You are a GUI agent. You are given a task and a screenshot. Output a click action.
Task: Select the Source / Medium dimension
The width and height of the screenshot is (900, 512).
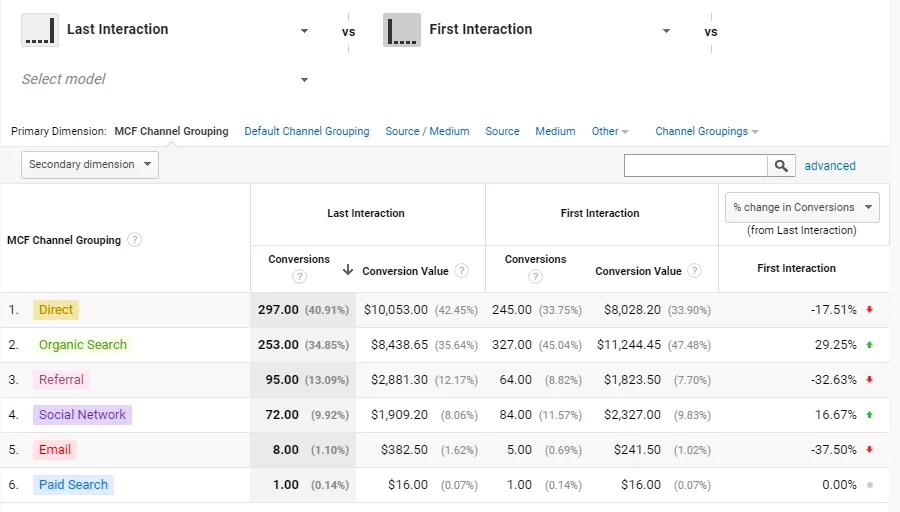427,131
